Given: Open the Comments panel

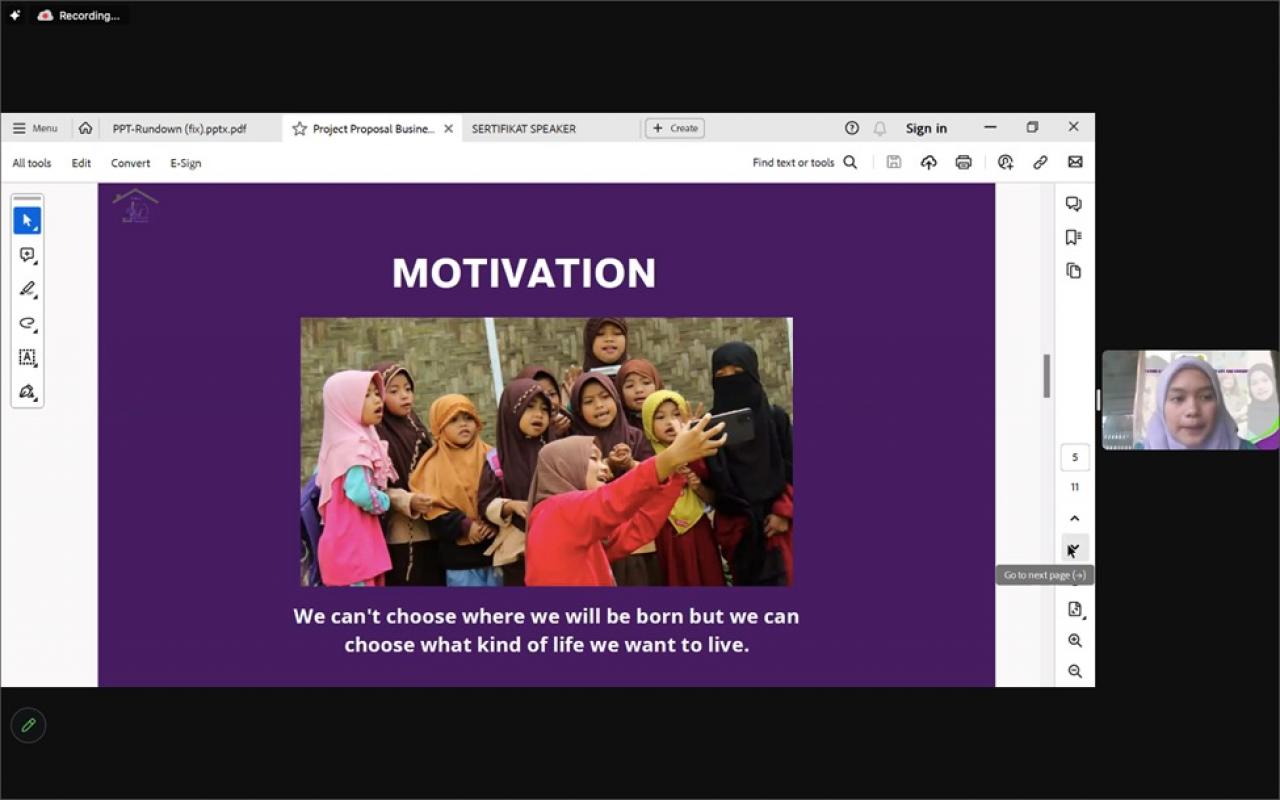Looking at the screenshot, I should pos(1074,203).
